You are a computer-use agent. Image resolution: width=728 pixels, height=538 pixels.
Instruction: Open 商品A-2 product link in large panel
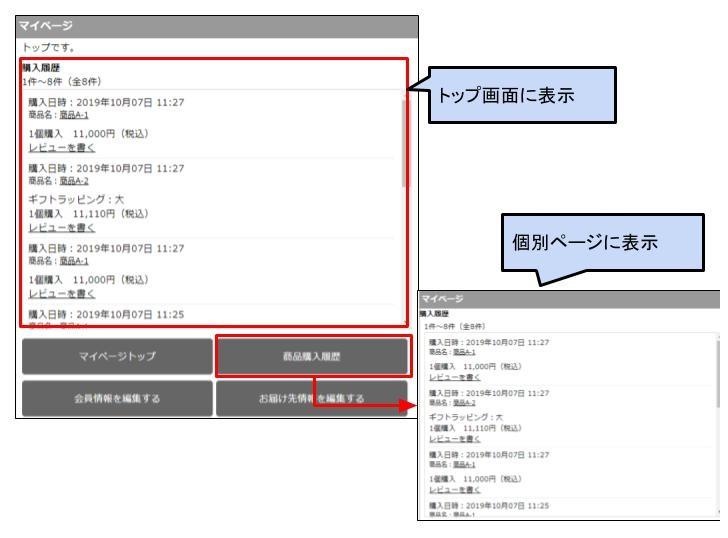click(x=73, y=180)
